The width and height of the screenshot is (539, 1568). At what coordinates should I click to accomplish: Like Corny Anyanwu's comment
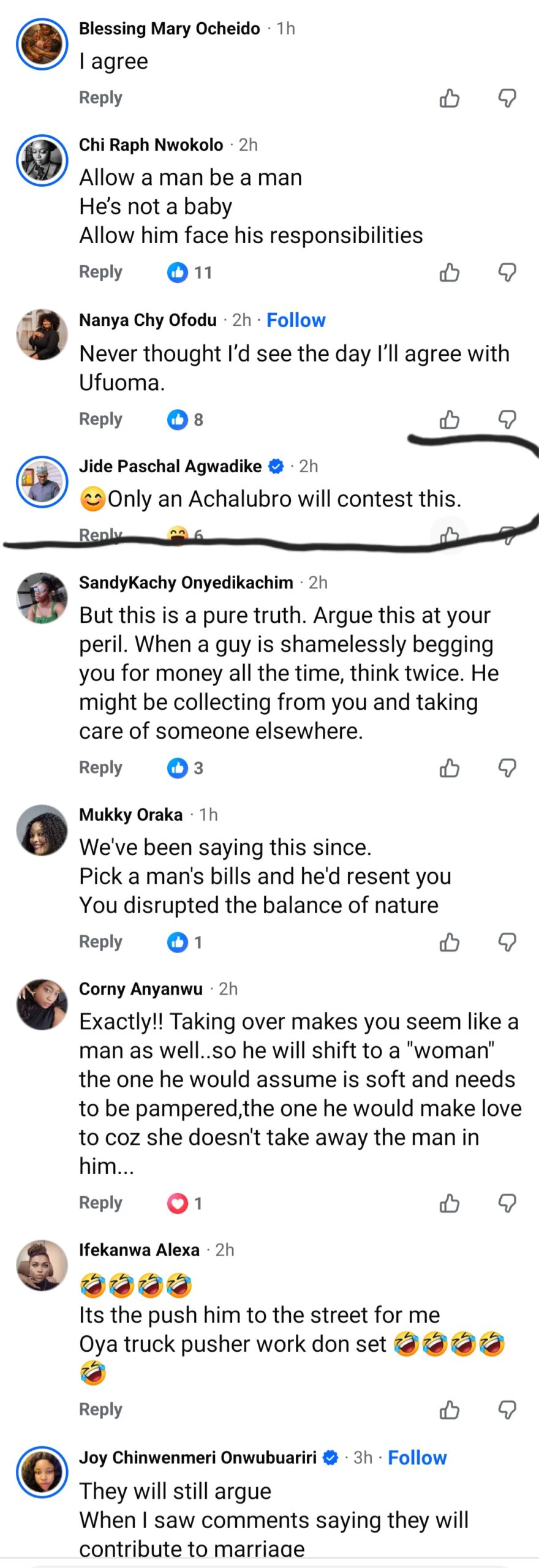click(449, 1203)
